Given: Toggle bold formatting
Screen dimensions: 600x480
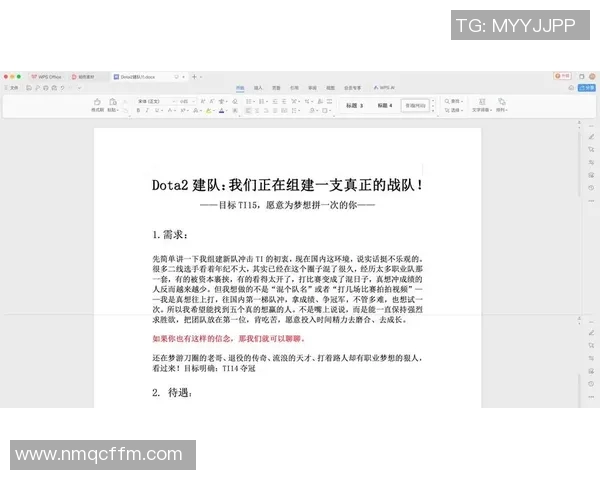Looking at the screenshot, I should (138, 110).
